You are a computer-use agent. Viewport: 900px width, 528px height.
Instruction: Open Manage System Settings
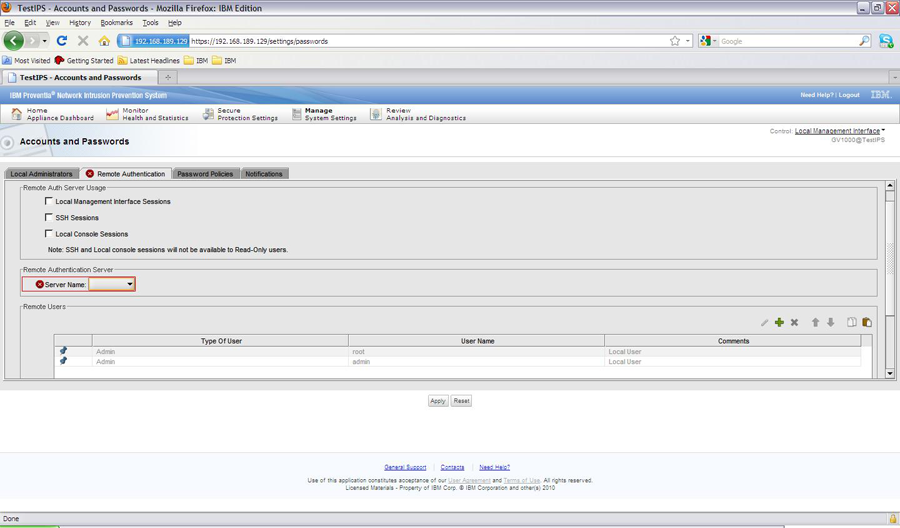click(x=324, y=114)
